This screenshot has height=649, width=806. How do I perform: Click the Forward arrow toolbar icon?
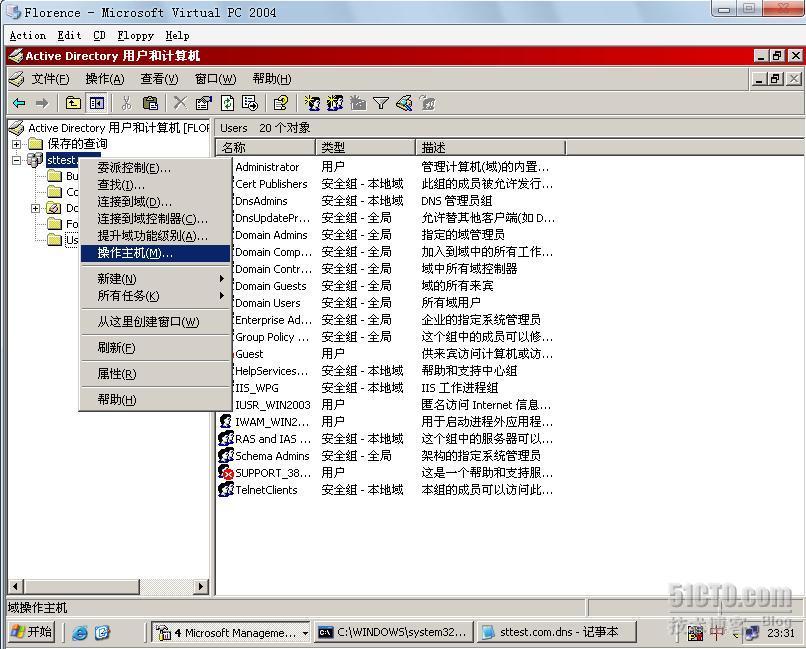(x=42, y=103)
